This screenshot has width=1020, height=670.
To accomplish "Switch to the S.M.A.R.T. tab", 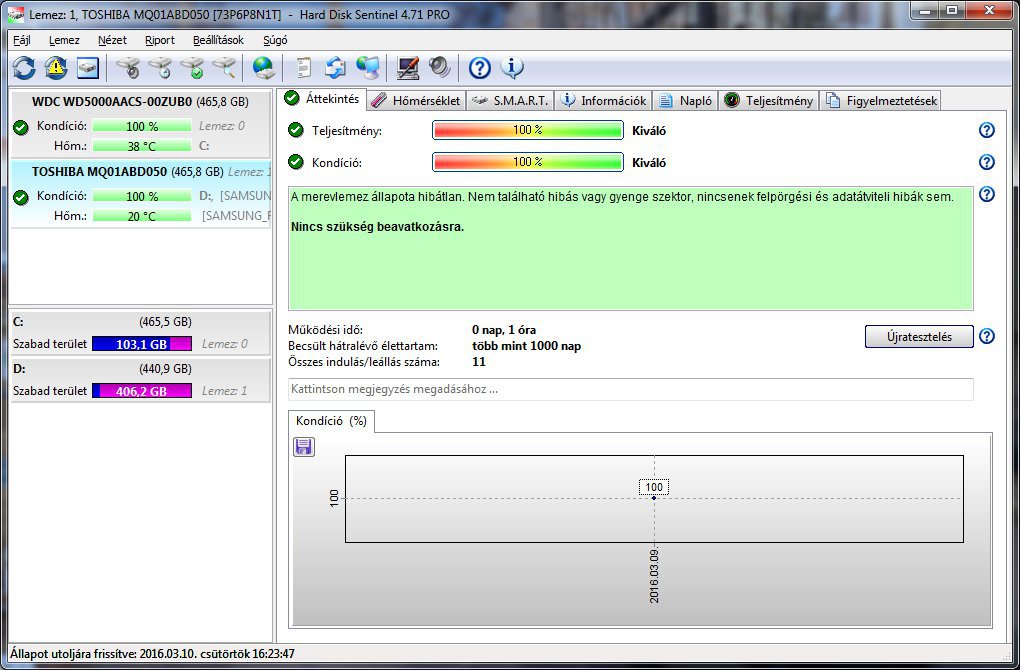I will coord(511,101).
